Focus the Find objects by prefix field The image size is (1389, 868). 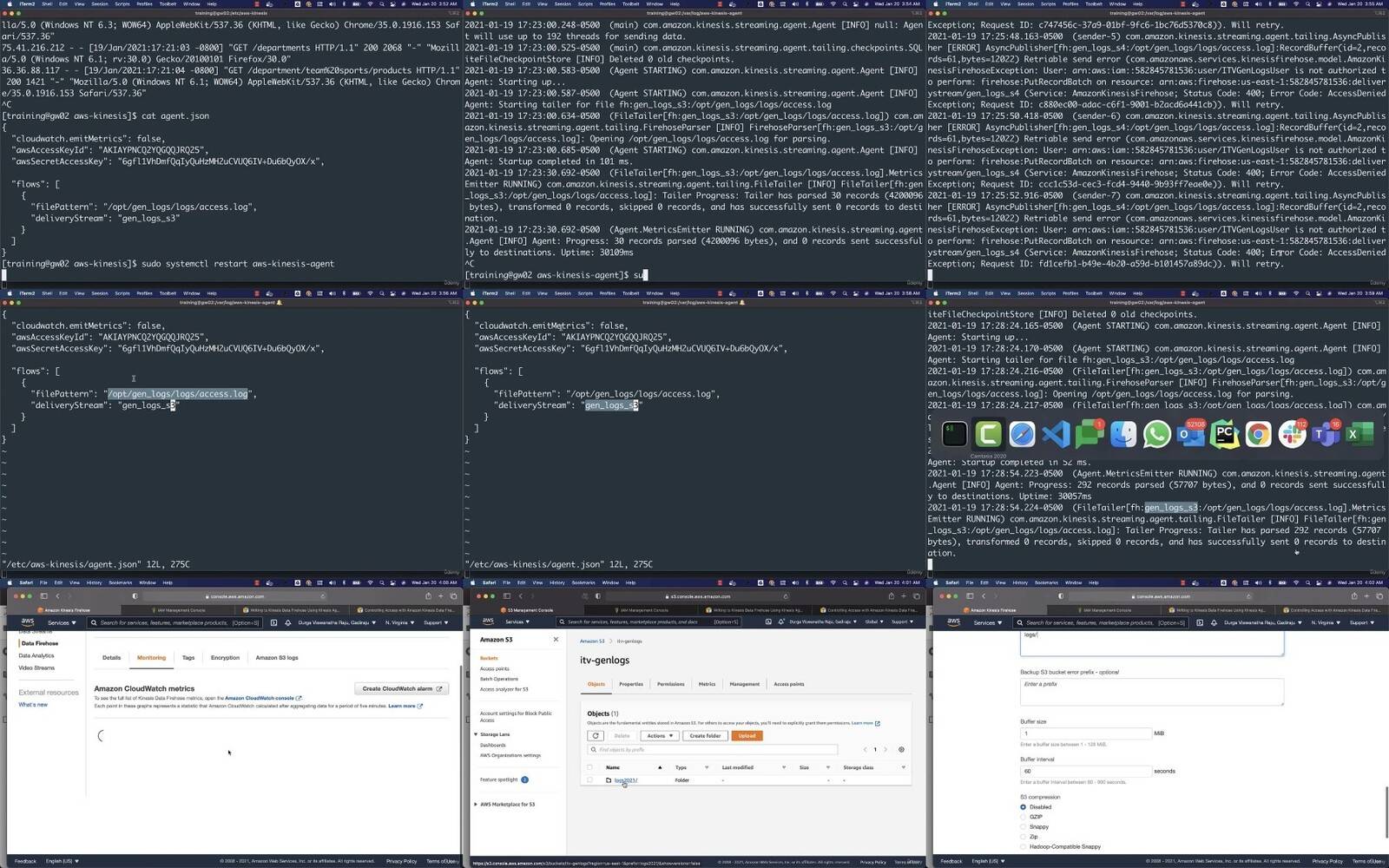tap(713, 749)
